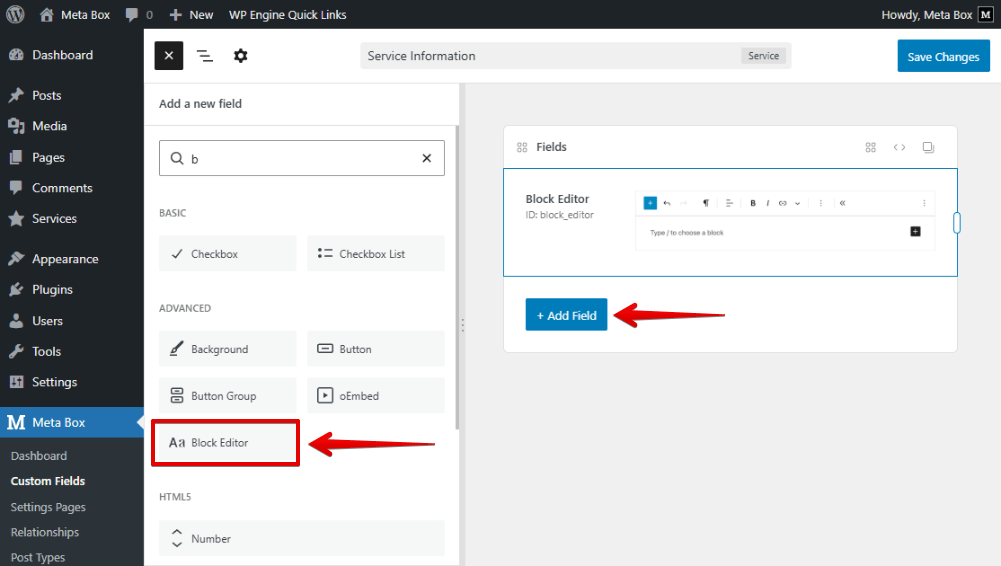
Task: Open Settings in admin sidebar
Action: tap(72, 382)
